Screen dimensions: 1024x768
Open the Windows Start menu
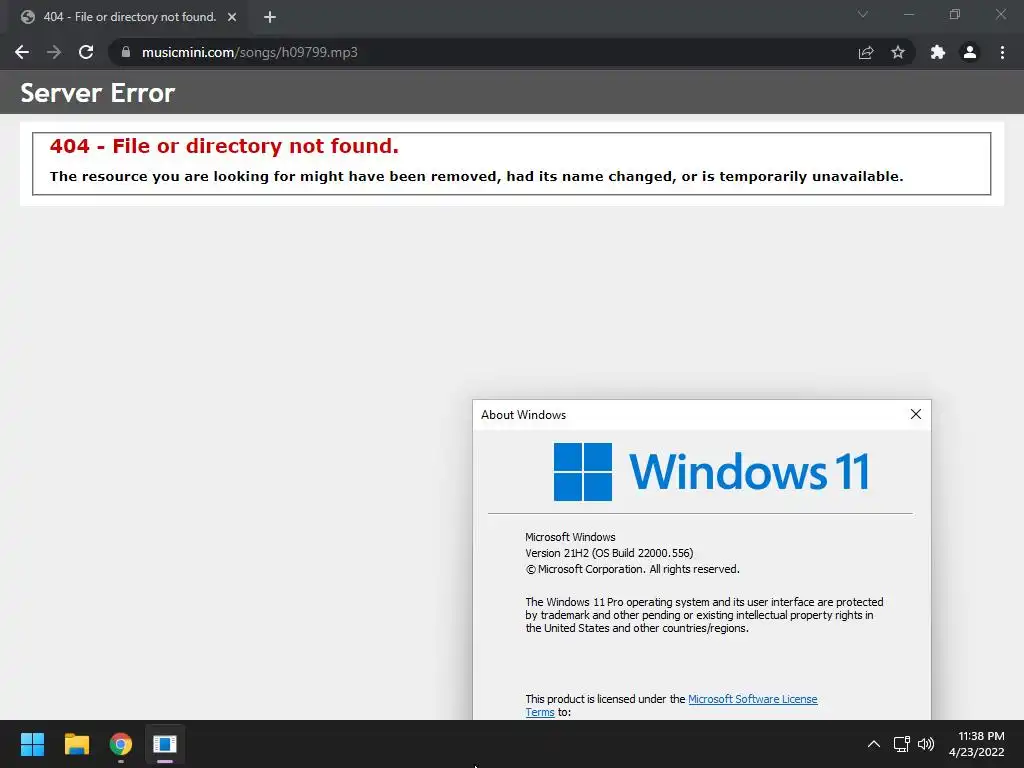pyautogui.click(x=32, y=744)
